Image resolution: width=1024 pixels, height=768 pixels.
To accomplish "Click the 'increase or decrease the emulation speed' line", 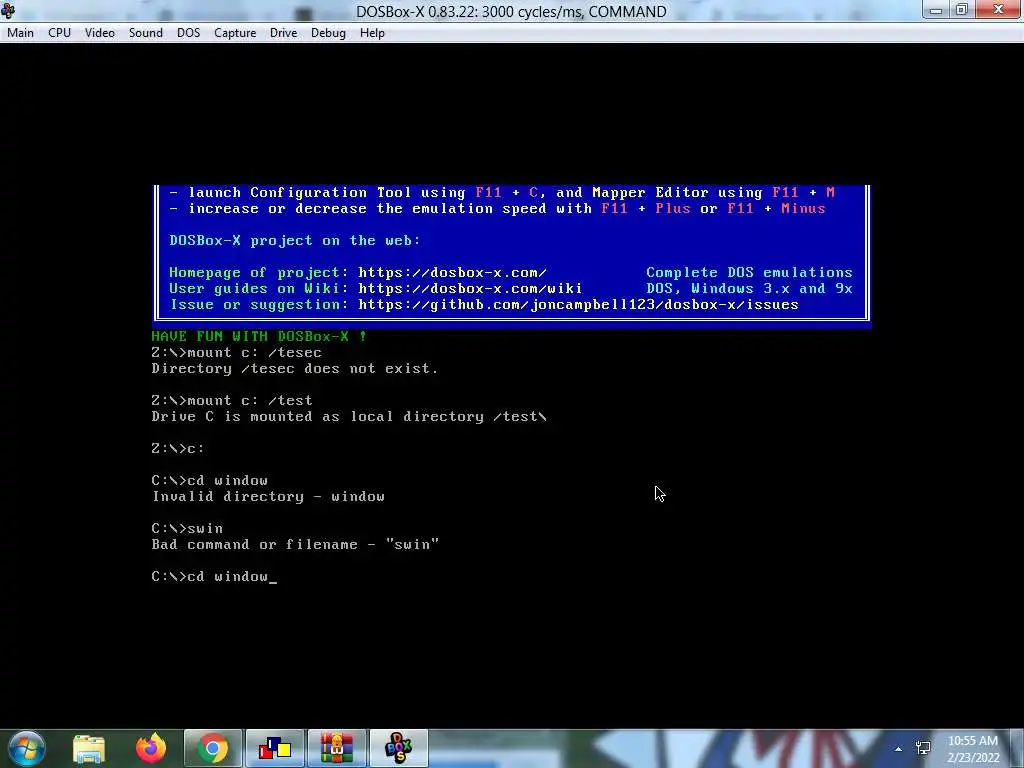I will tap(497, 209).
